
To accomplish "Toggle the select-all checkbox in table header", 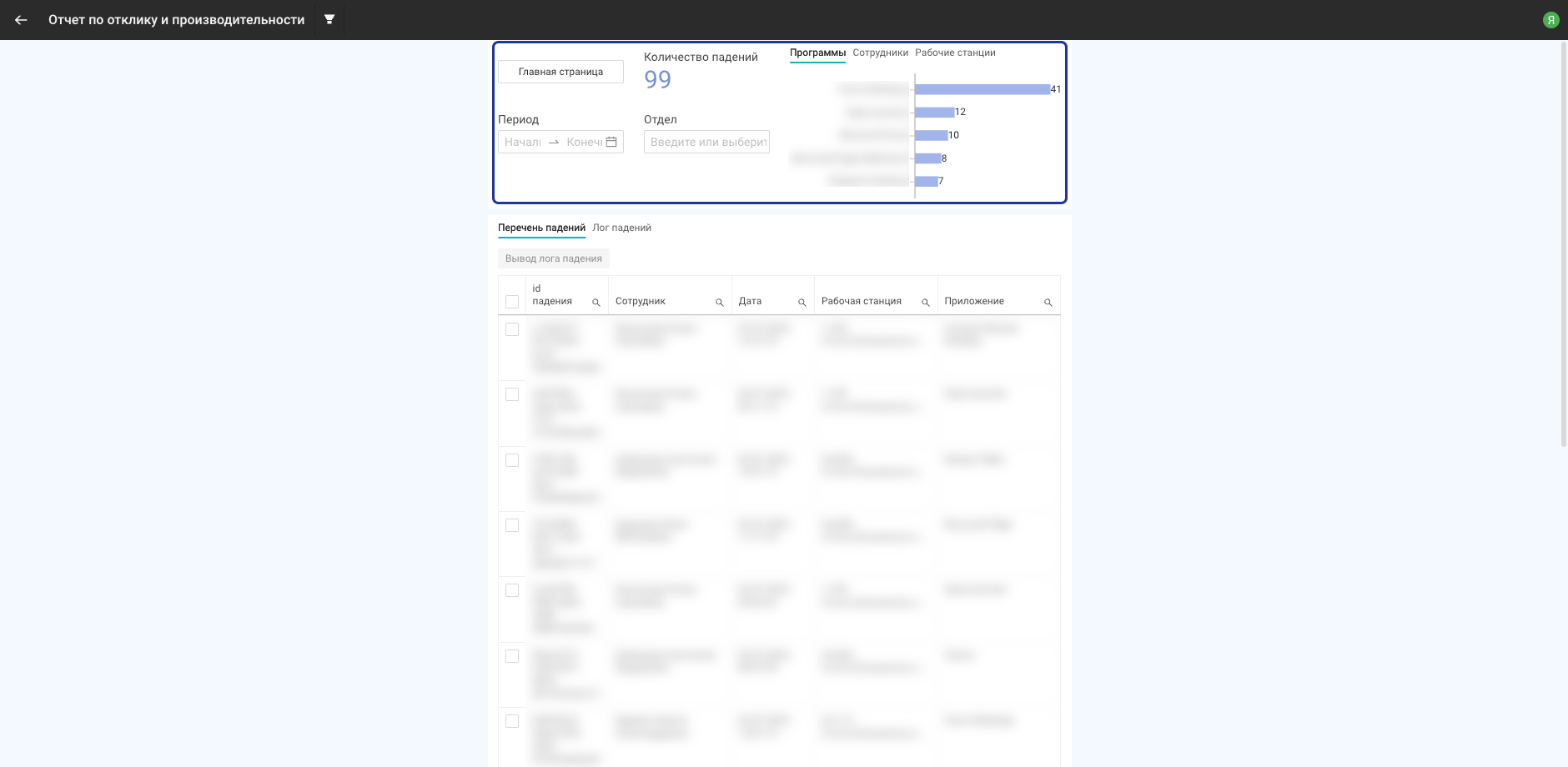I will [x=512, y=302].
